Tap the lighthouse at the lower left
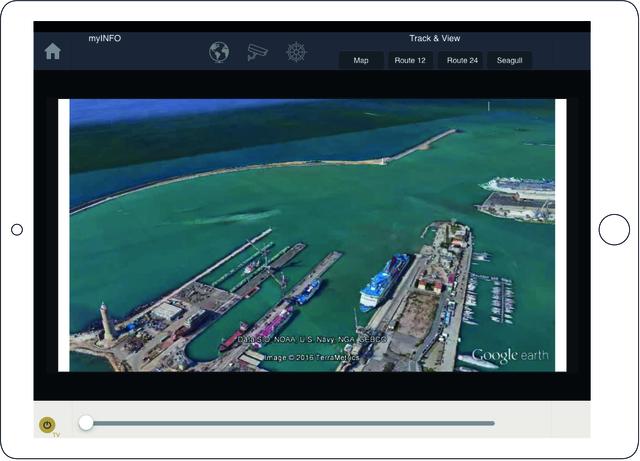 pos(105,322)
